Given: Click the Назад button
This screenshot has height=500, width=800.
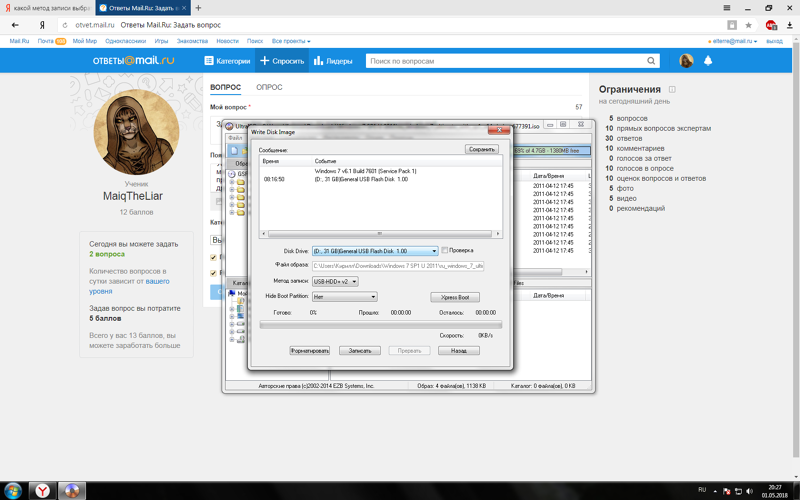Looking at the screenshot, I should point(459,351).
